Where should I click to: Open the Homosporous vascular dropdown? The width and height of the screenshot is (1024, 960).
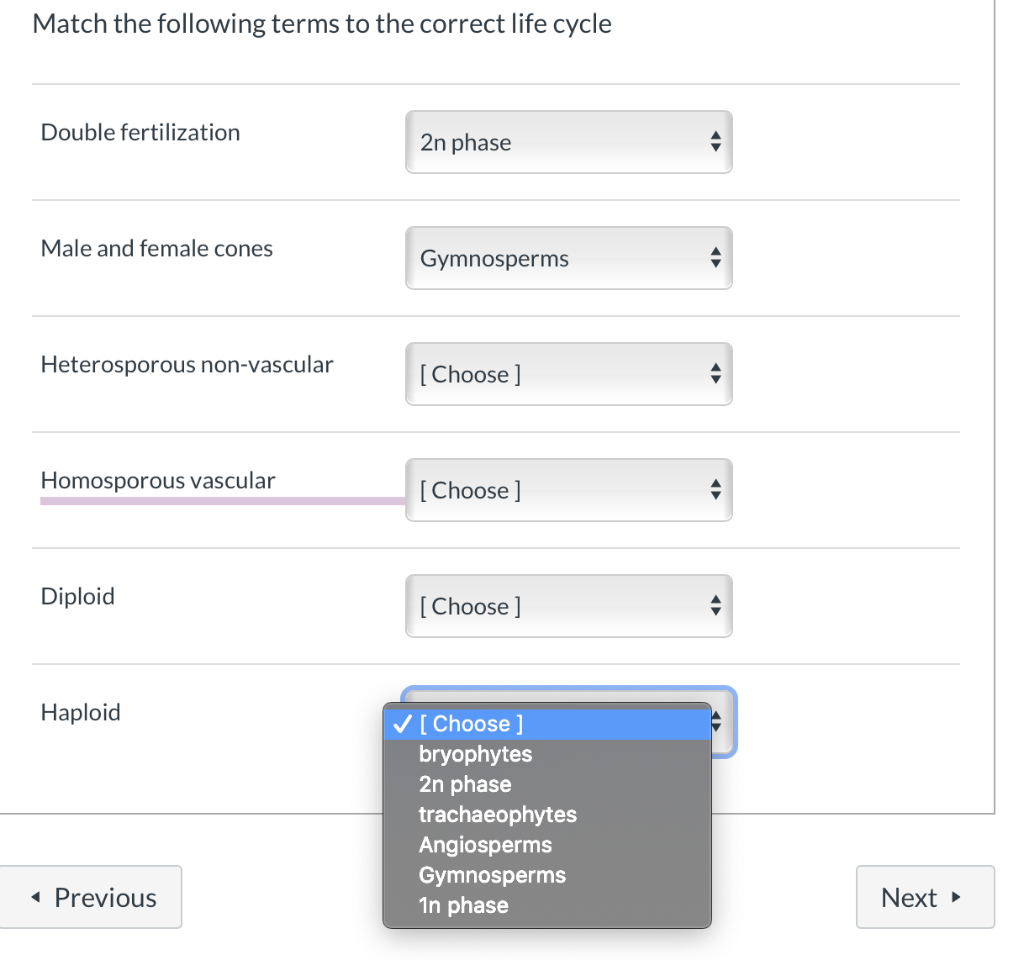[568, 490]
